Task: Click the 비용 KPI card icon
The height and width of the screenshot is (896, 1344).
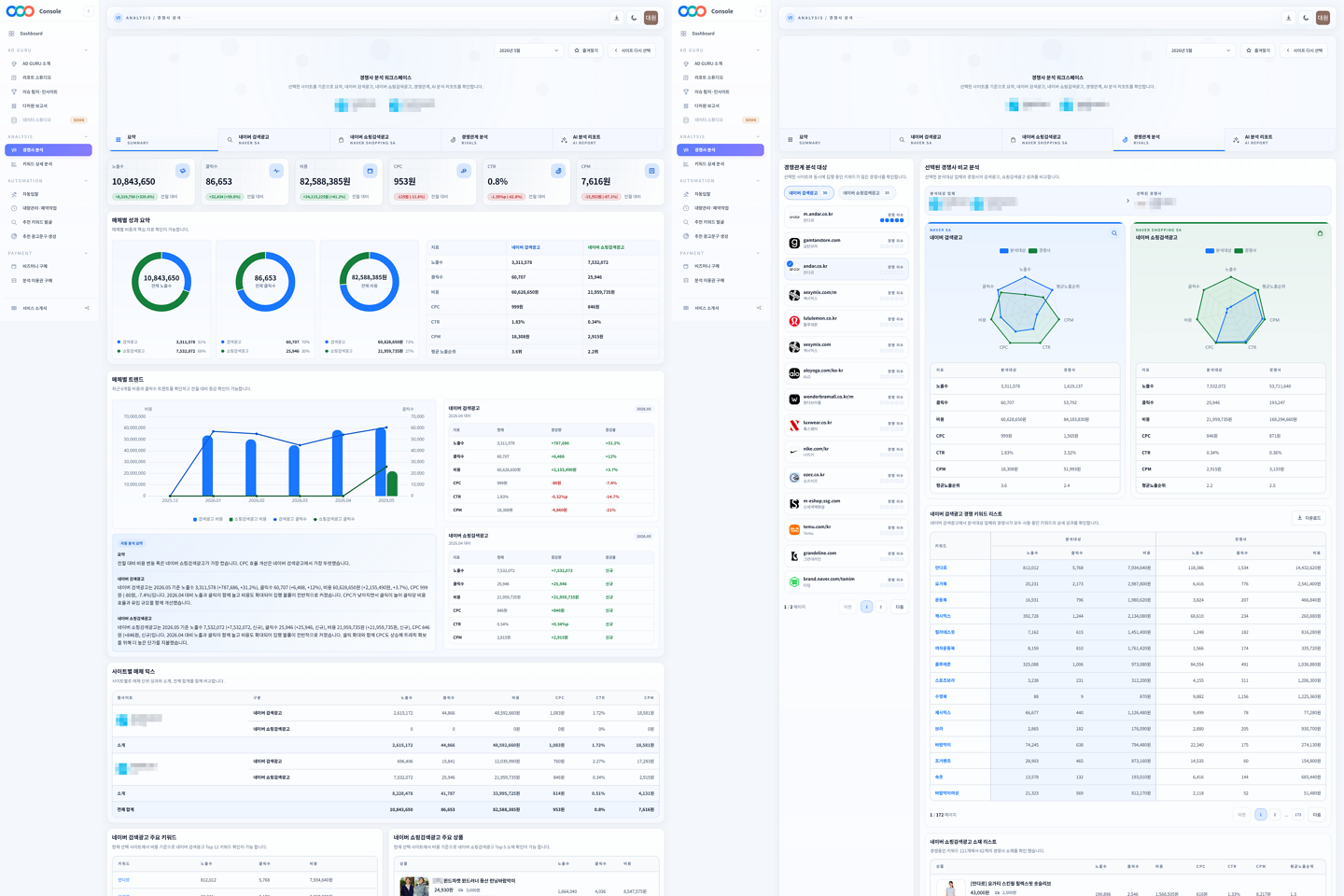Action: tap(371, 171)
